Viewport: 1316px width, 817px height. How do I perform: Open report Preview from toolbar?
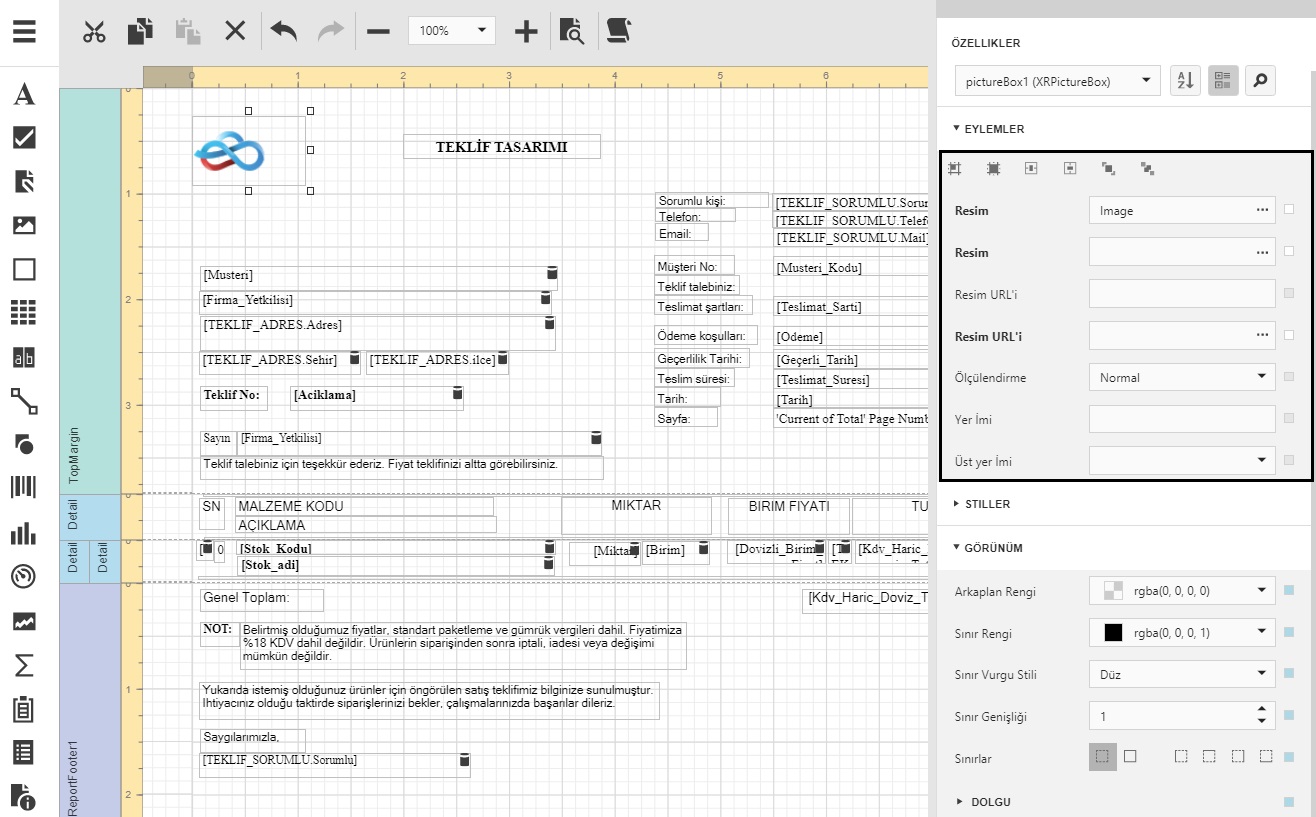(571, 31)
